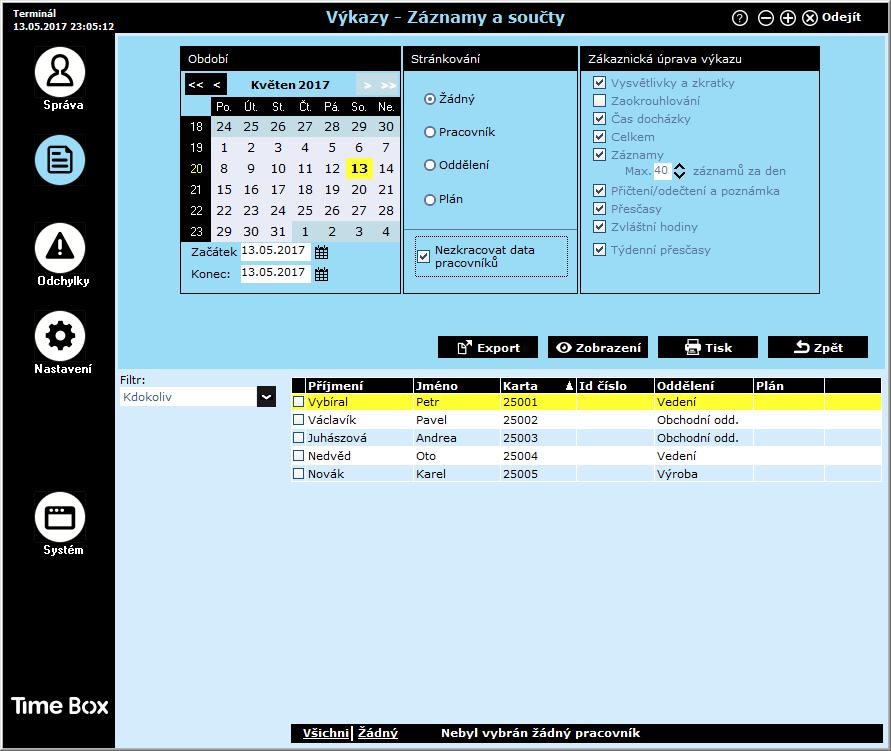Click the Zobrazení button
The height and width of the screenshot is (751, 891).
[x=598, y=347]
